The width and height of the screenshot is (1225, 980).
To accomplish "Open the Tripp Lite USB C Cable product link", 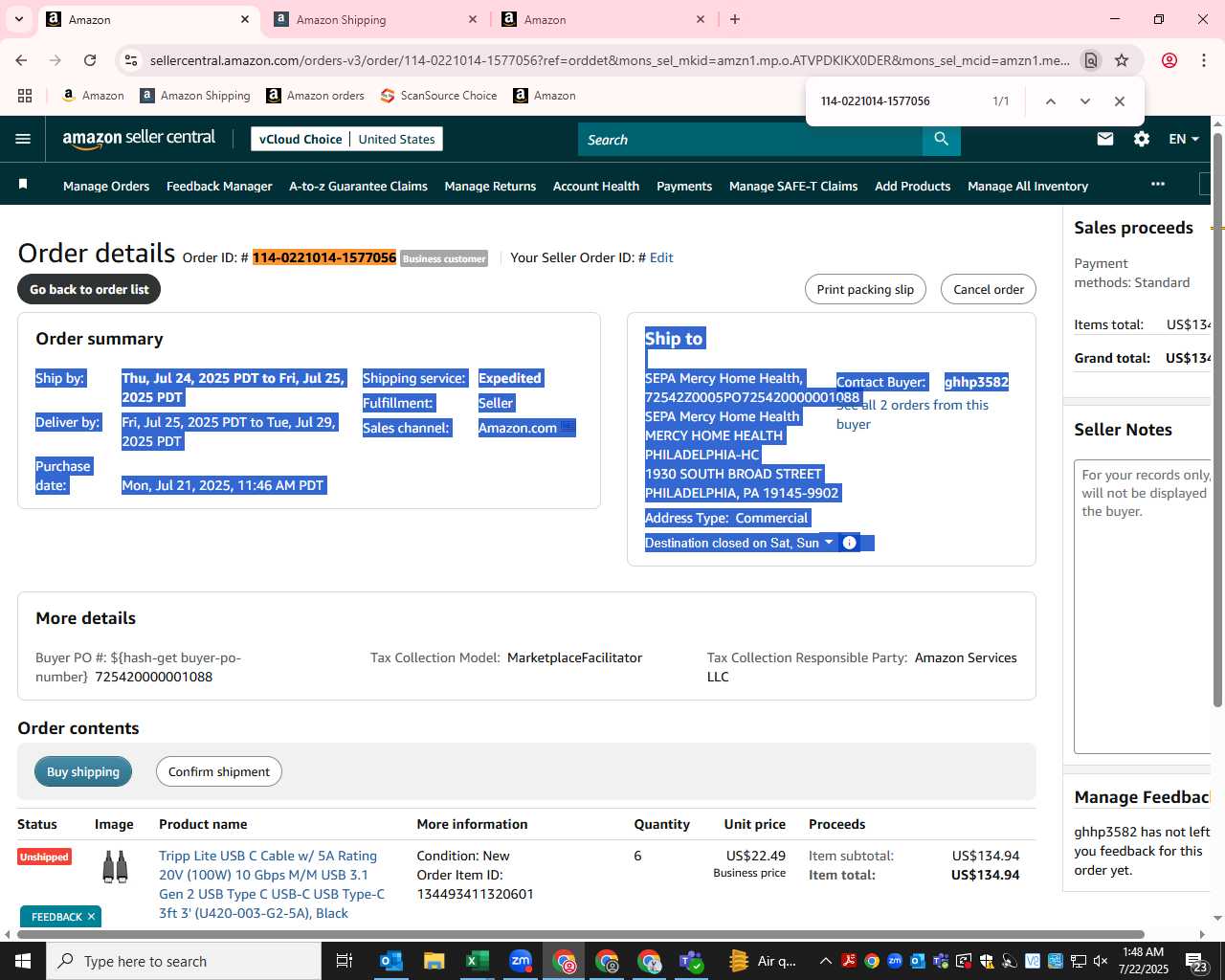I will (x=272, y=884).
